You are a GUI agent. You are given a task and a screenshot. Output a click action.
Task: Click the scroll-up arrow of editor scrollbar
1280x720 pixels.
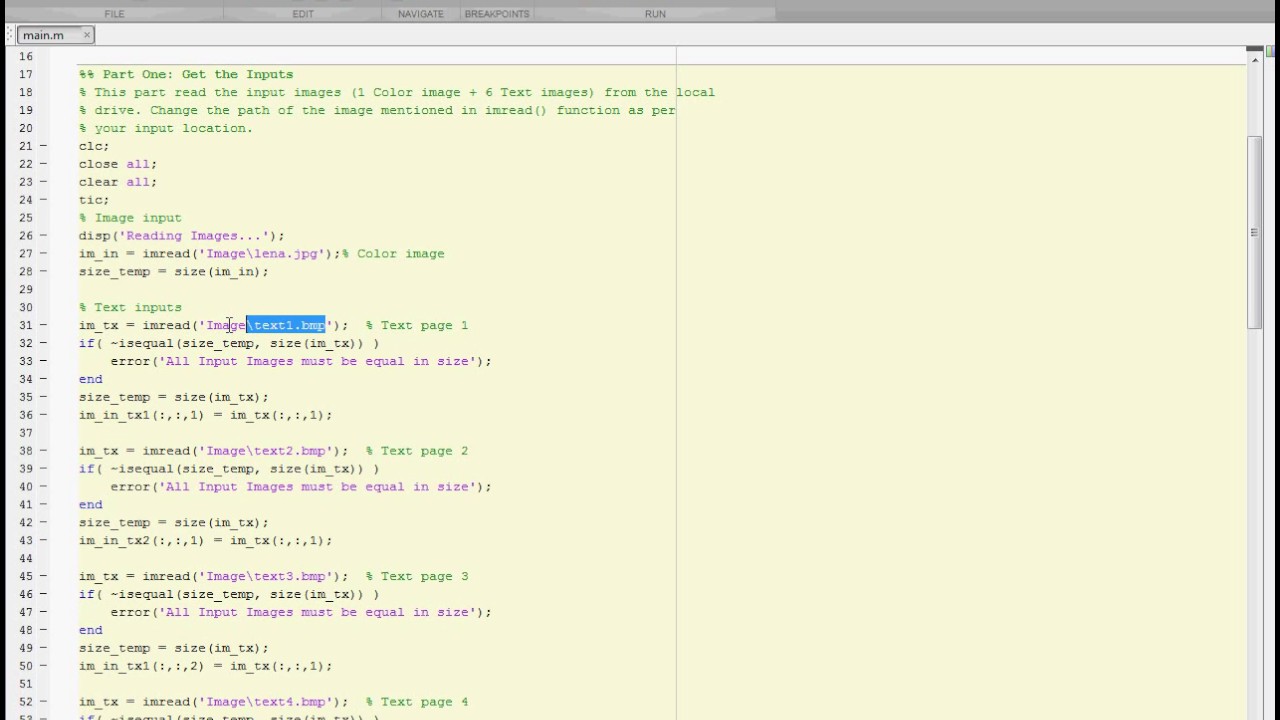(1254, 60)
